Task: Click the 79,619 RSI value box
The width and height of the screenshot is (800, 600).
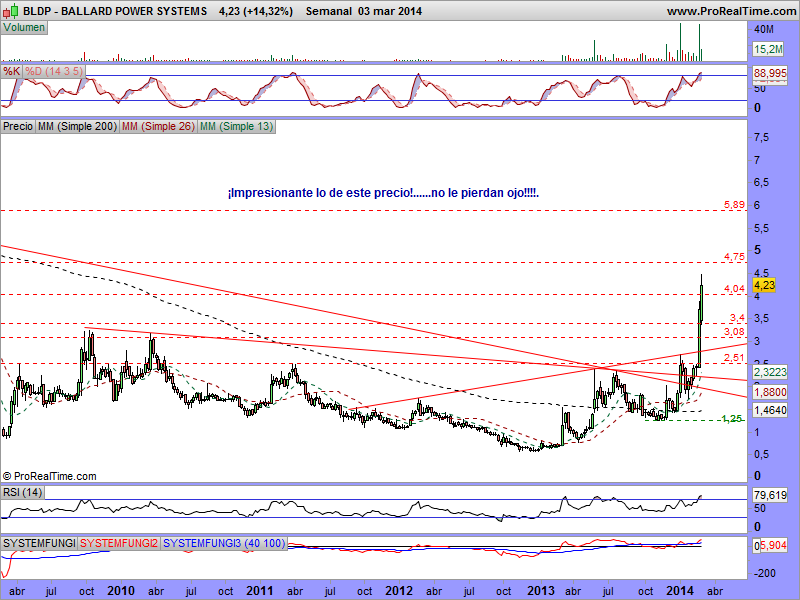Action: pos(770,494)
